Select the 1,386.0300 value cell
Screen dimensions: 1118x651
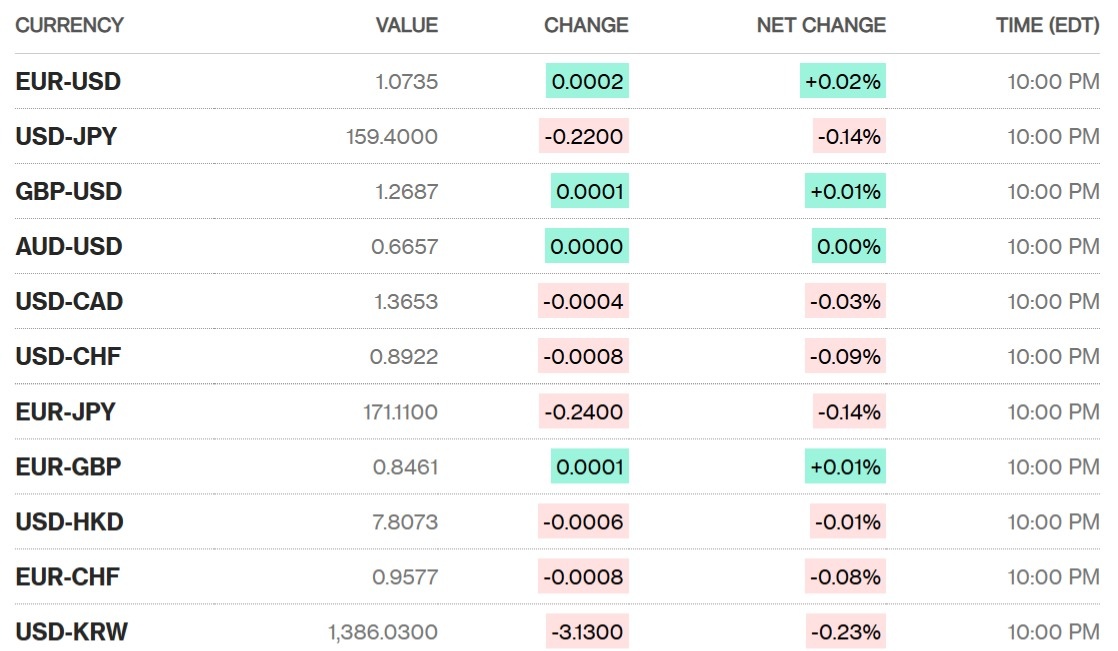click(x=383, y=632)
